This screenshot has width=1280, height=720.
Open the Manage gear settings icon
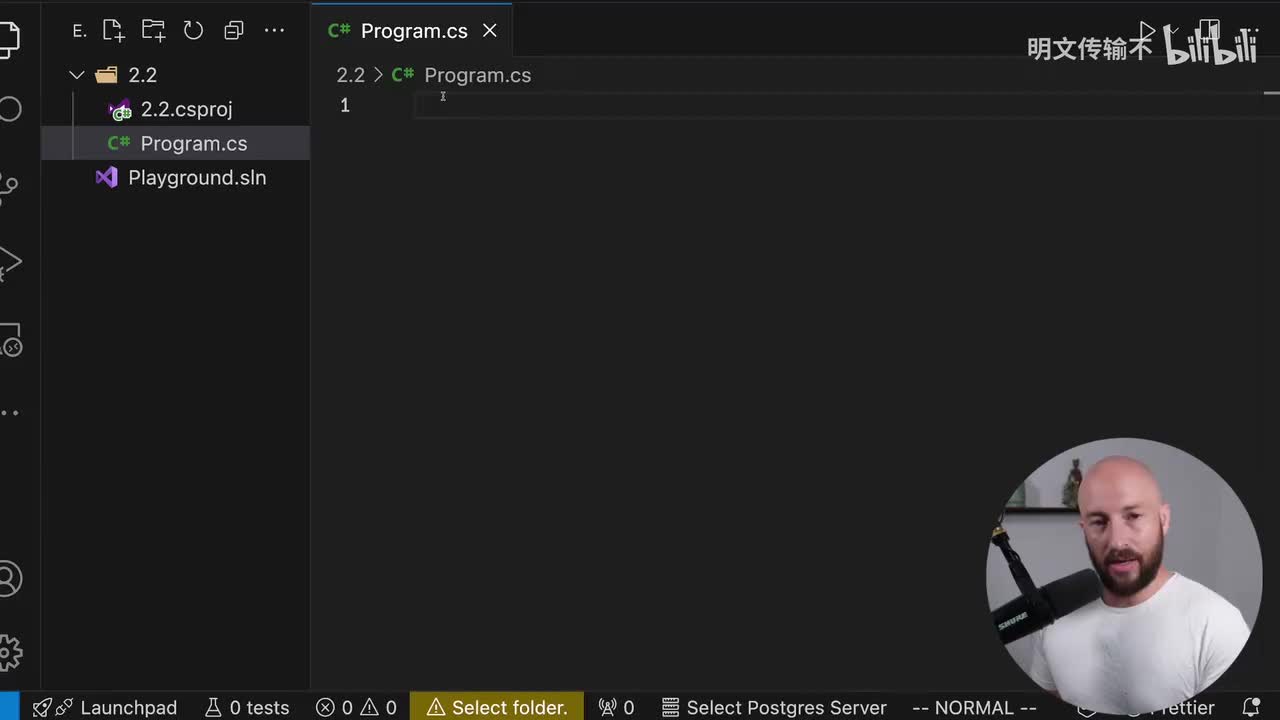click(8, 653)
